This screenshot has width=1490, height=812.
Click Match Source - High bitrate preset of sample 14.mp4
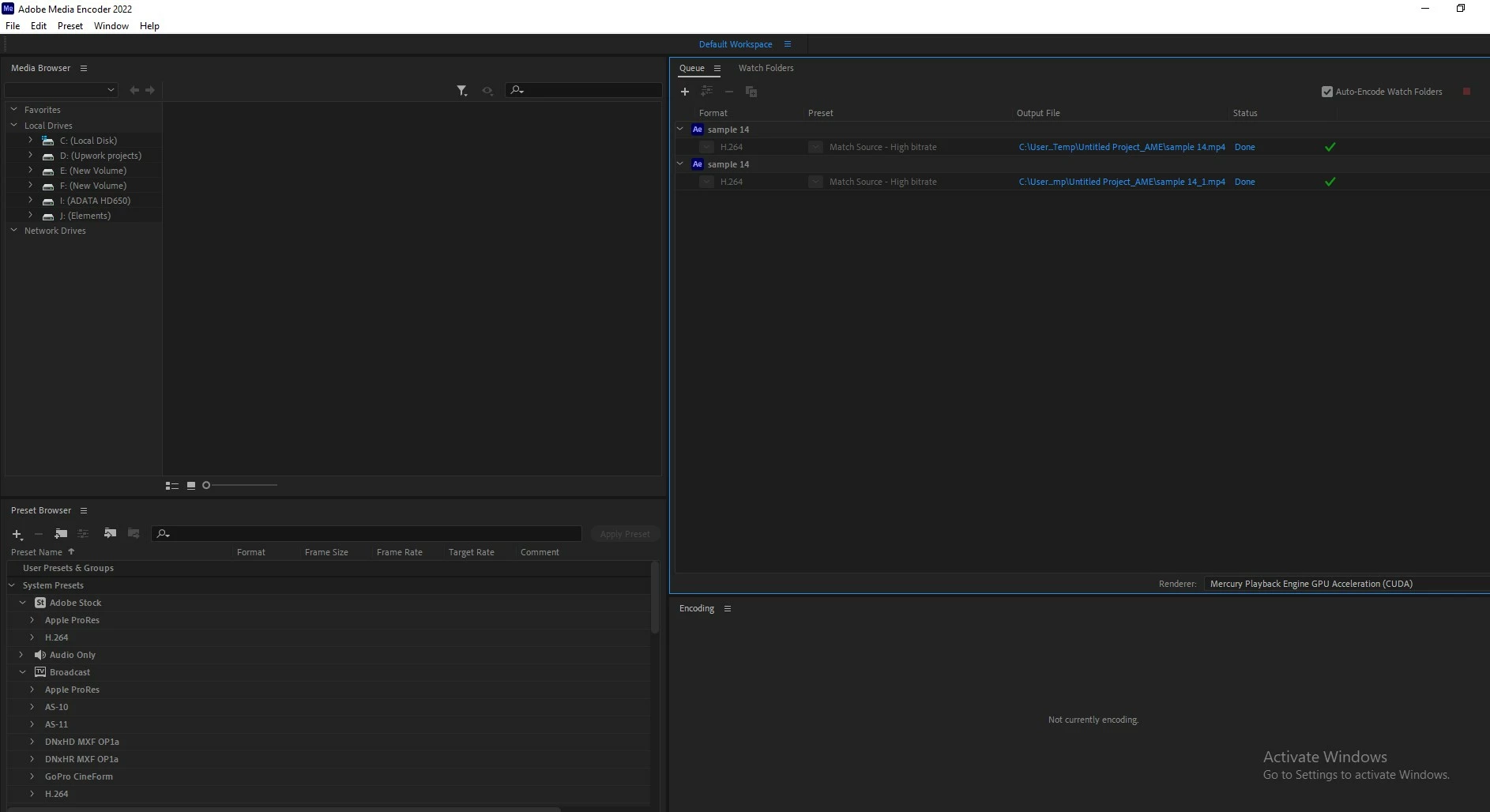coord(883,147)
